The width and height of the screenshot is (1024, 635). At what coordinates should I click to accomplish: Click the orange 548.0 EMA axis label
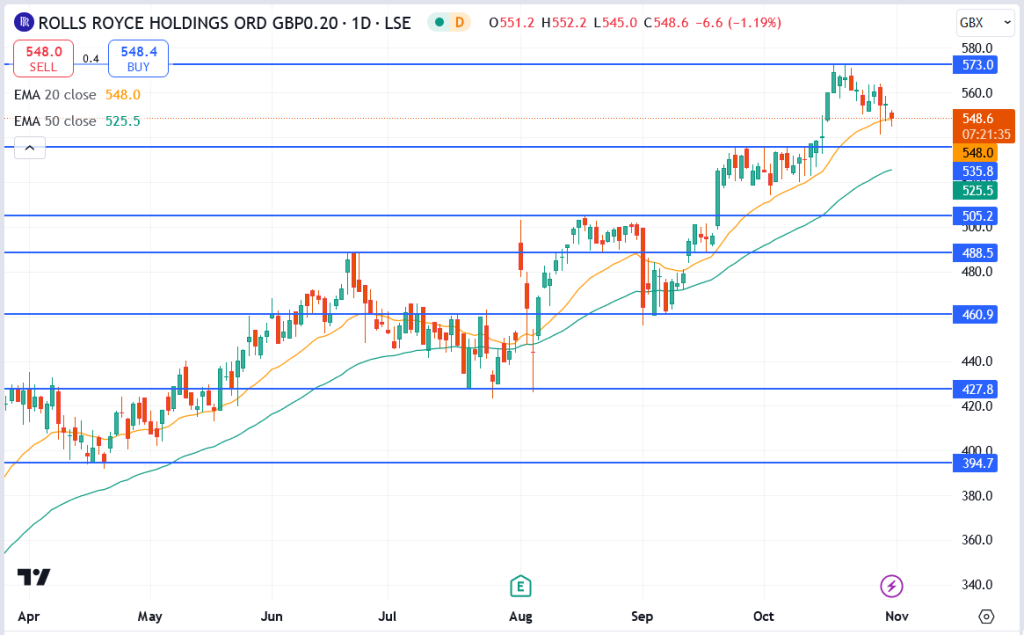click(x=976, y=153)
